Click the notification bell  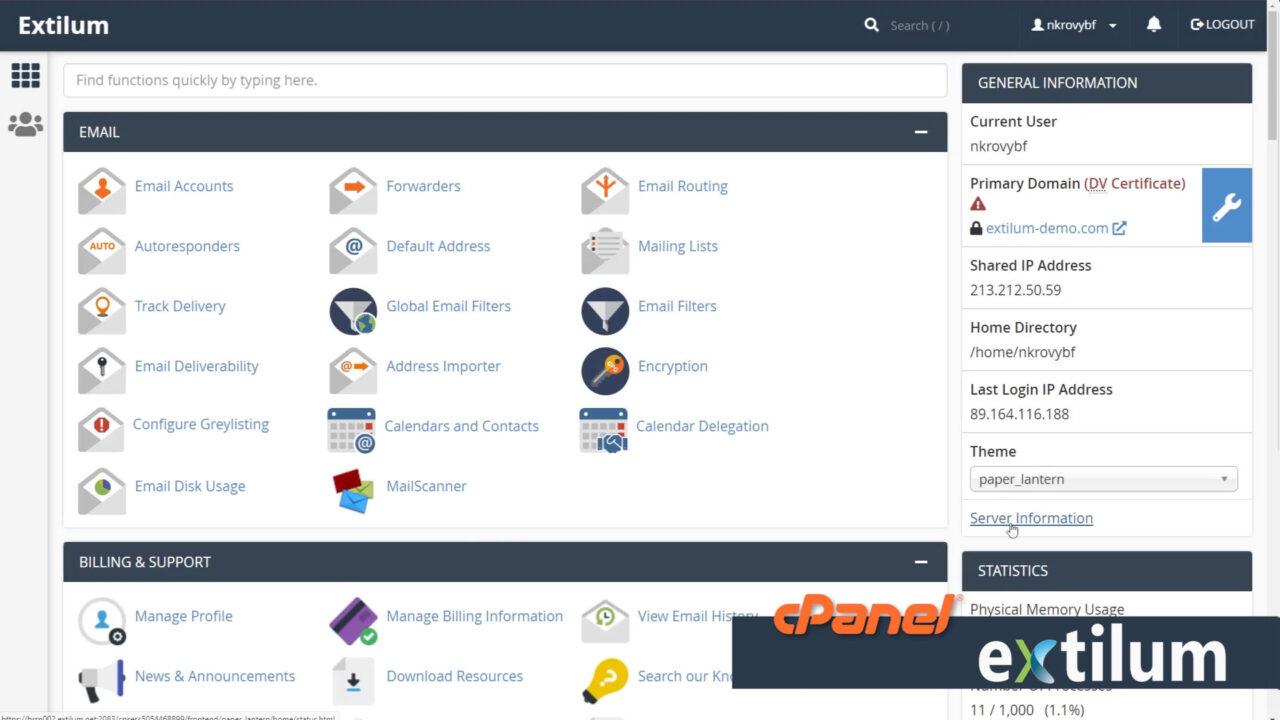pos(1153,24)
